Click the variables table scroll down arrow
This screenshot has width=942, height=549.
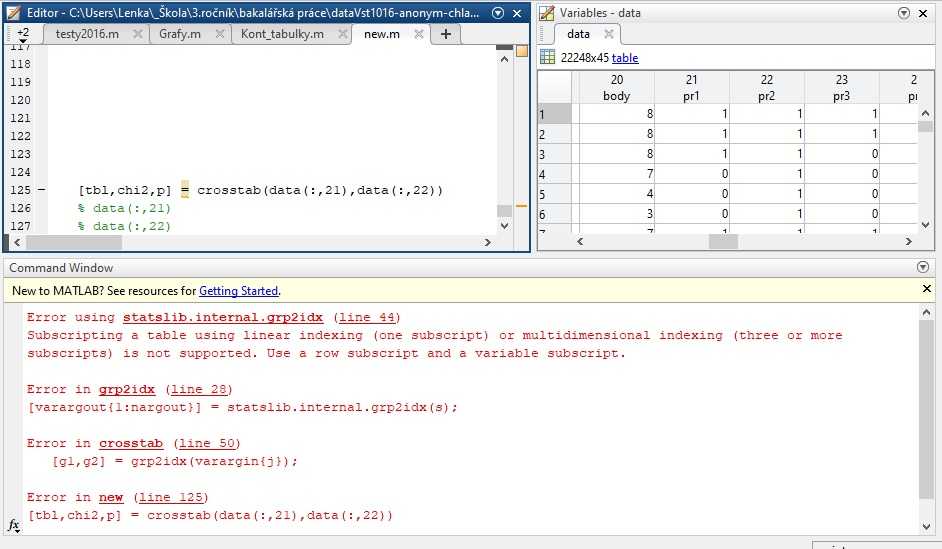pyautogui.click(x=925, y=224)
